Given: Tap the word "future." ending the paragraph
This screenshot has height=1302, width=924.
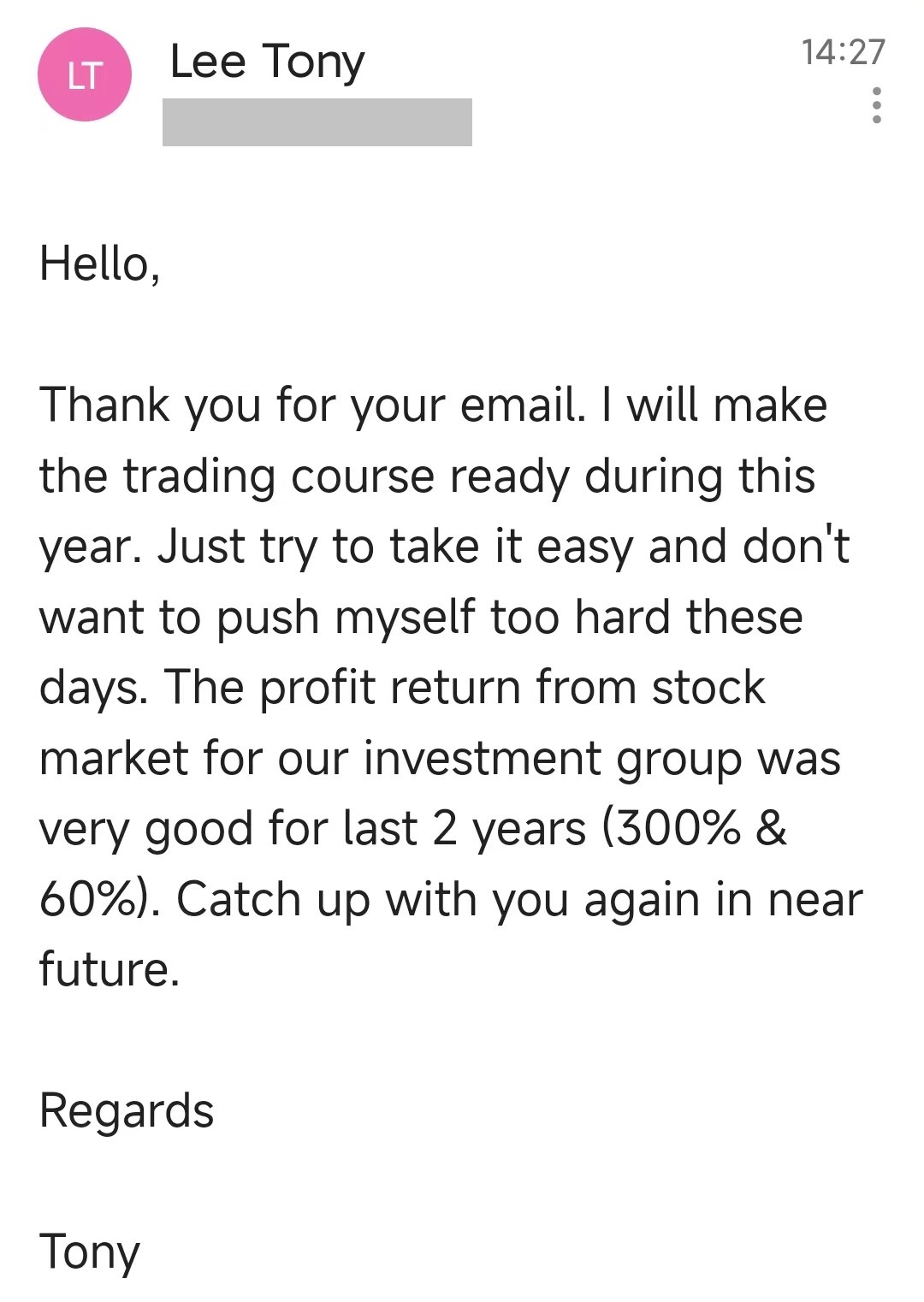Looking at the screenshot, I should (x=110, y=969).
